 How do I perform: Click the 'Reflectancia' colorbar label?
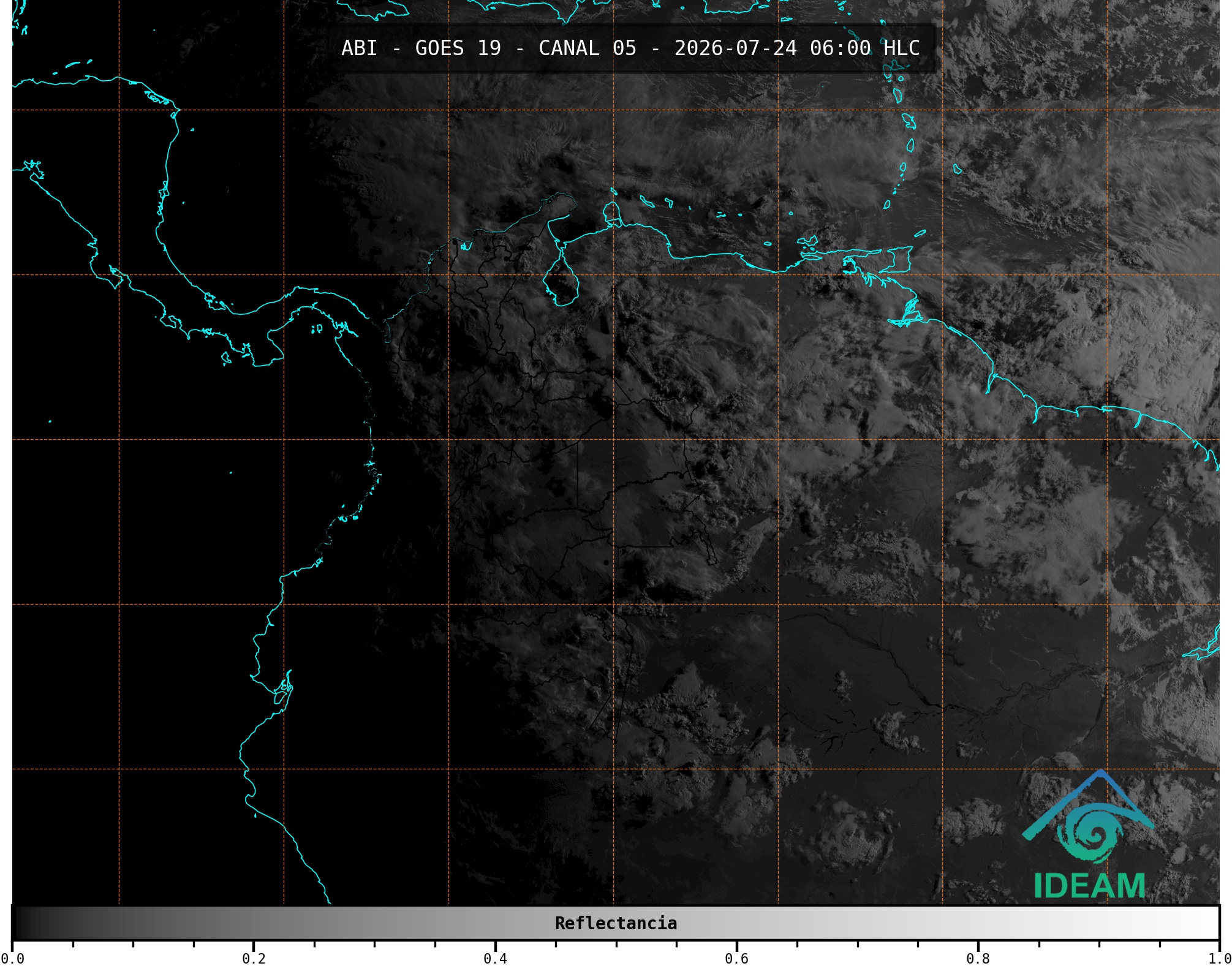coord(616,923)
